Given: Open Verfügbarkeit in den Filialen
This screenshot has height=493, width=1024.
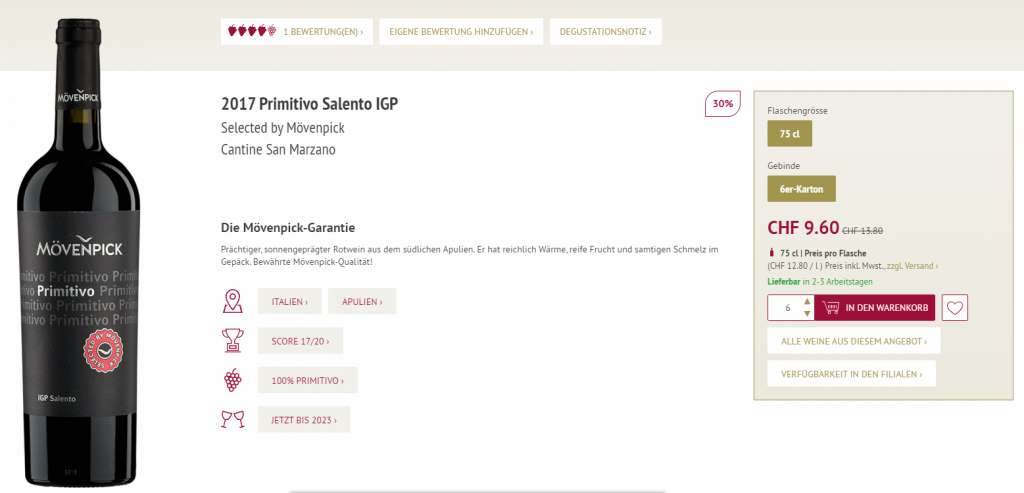Looking at the screenshot, I should click(x=851, y=373).
